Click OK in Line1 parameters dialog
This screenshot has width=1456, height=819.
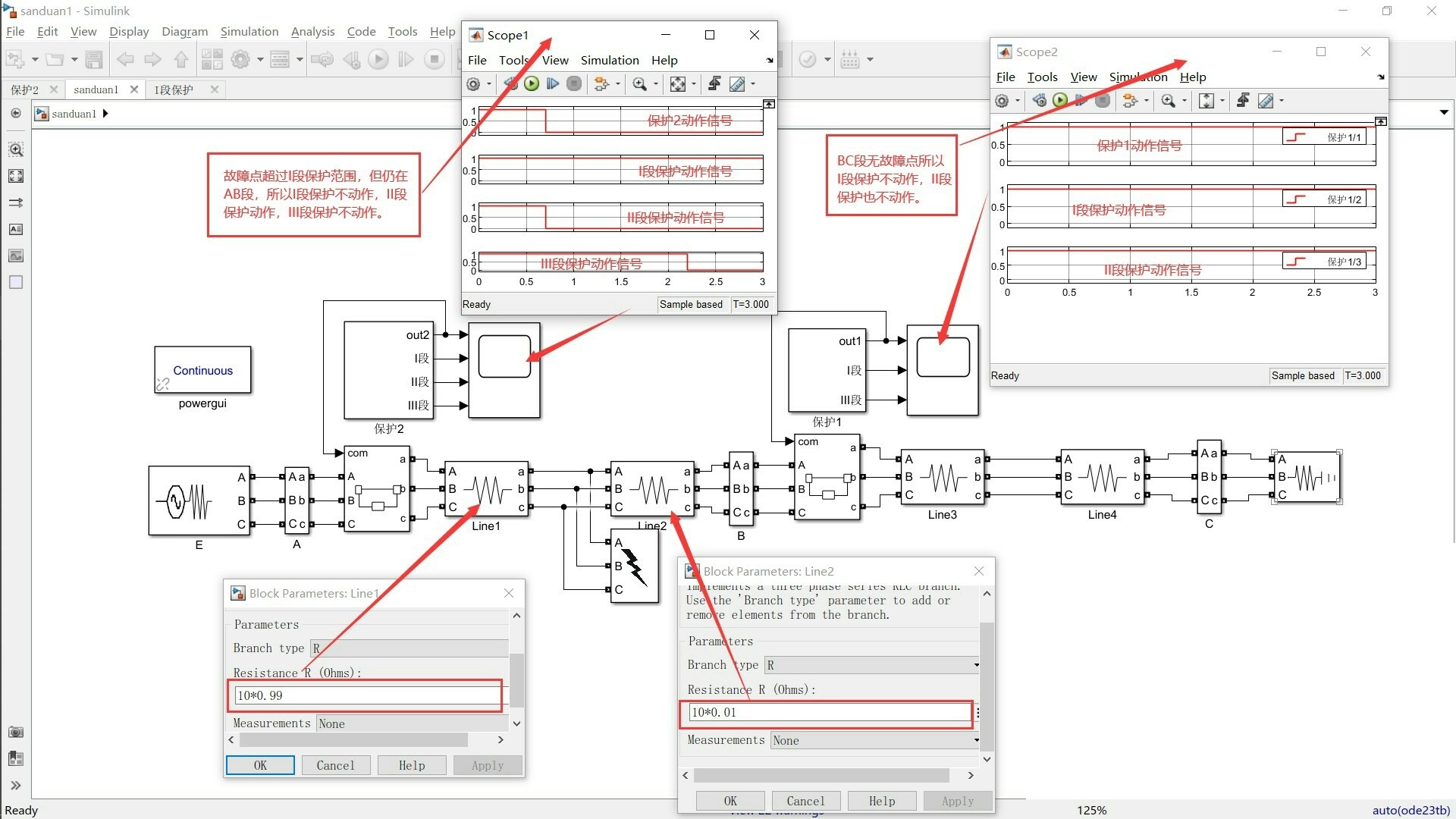click(260, 765)
